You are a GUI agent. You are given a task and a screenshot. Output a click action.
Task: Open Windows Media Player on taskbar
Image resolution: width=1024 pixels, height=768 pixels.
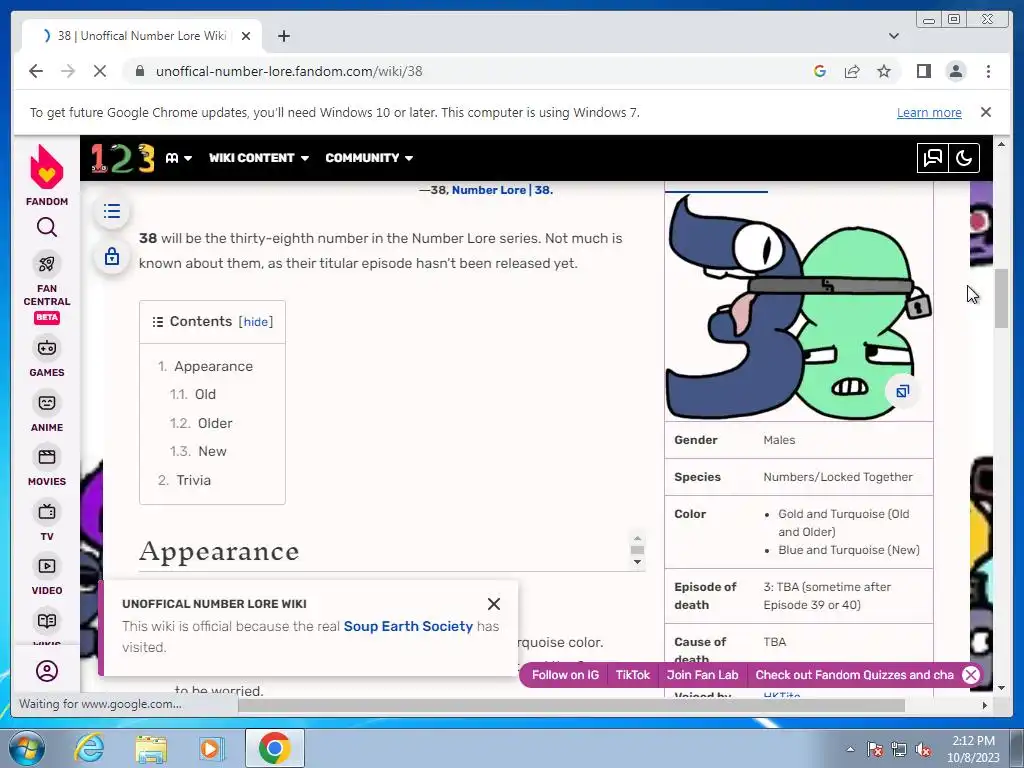pos(210,748)
